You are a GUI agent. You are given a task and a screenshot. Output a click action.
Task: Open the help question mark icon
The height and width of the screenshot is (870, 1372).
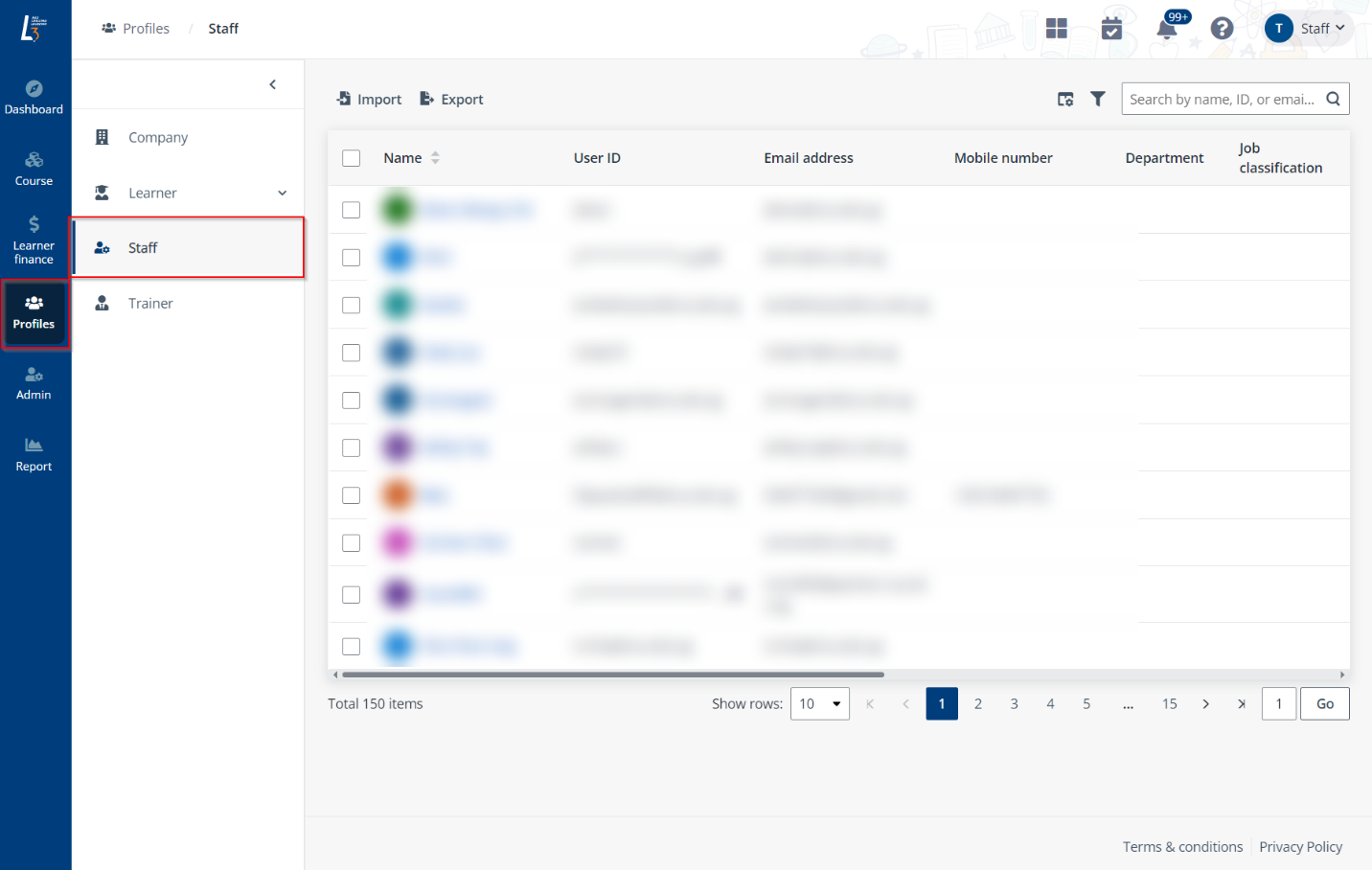[x=1222, y=29]
